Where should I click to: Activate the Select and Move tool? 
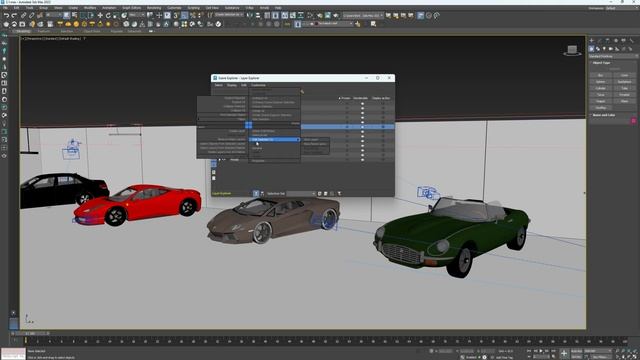coord(100,16)
